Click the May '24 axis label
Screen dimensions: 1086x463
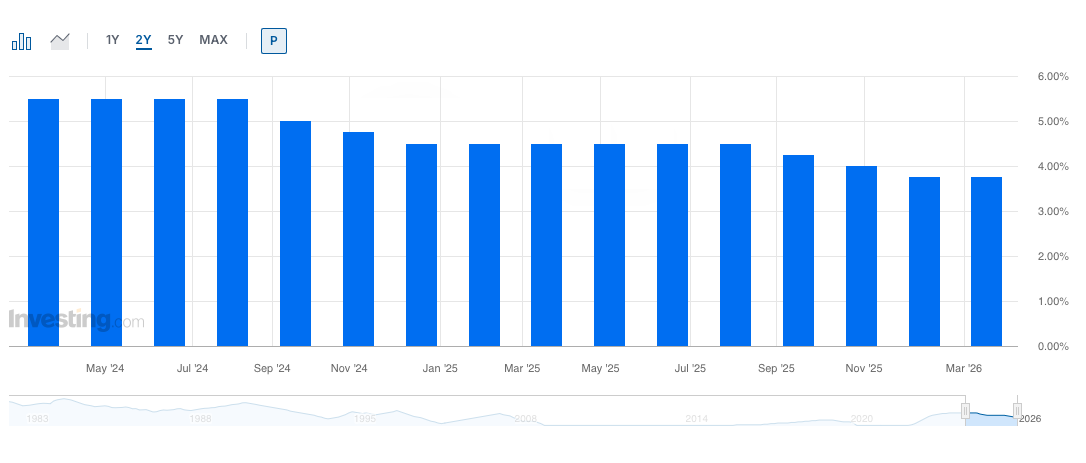point(105,368)
